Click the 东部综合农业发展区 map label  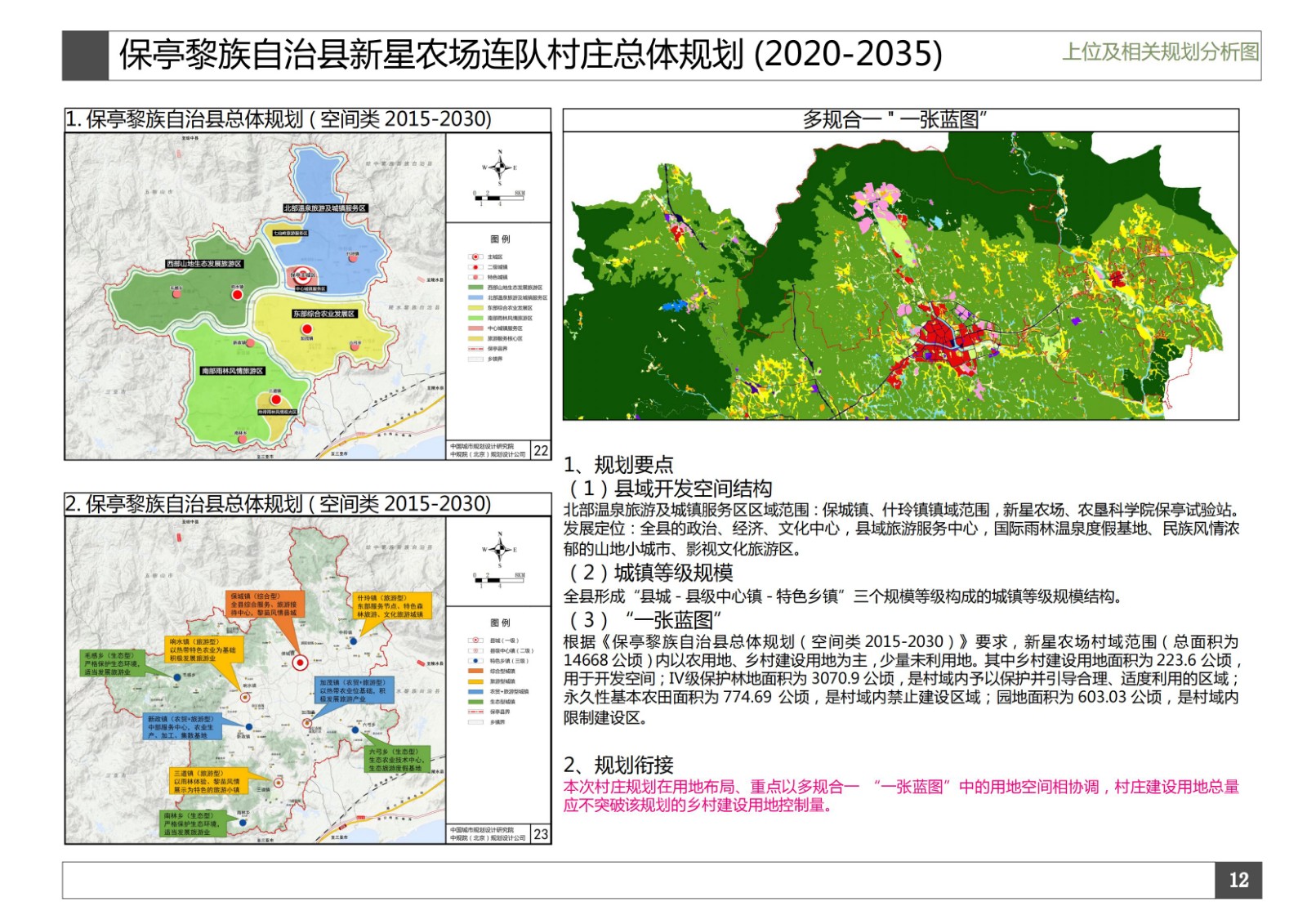click(324, 314)
